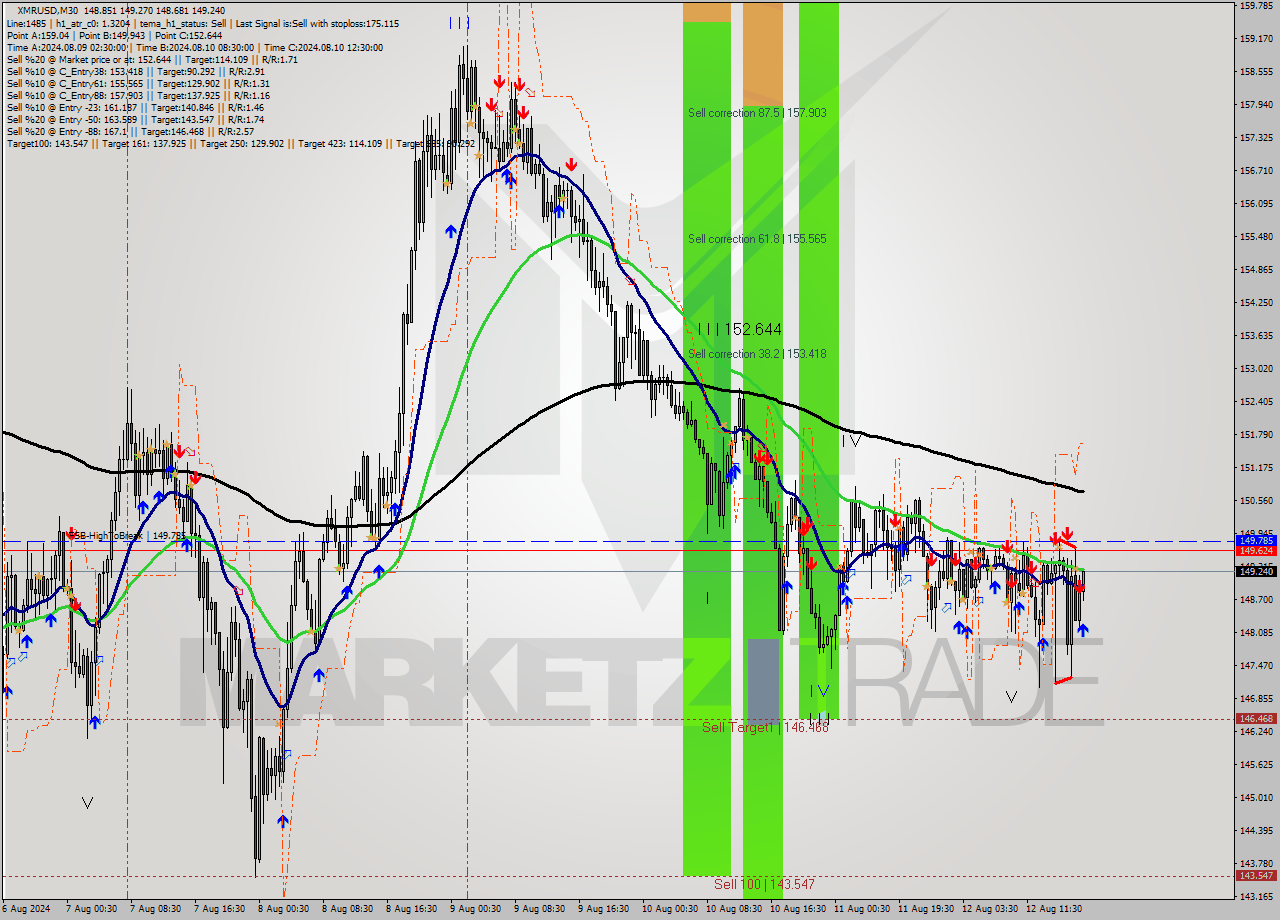The image size is (1280, 920).
Task: Click the 'Time A:2024.08.09 02:30:00' text
Action: 66,47
